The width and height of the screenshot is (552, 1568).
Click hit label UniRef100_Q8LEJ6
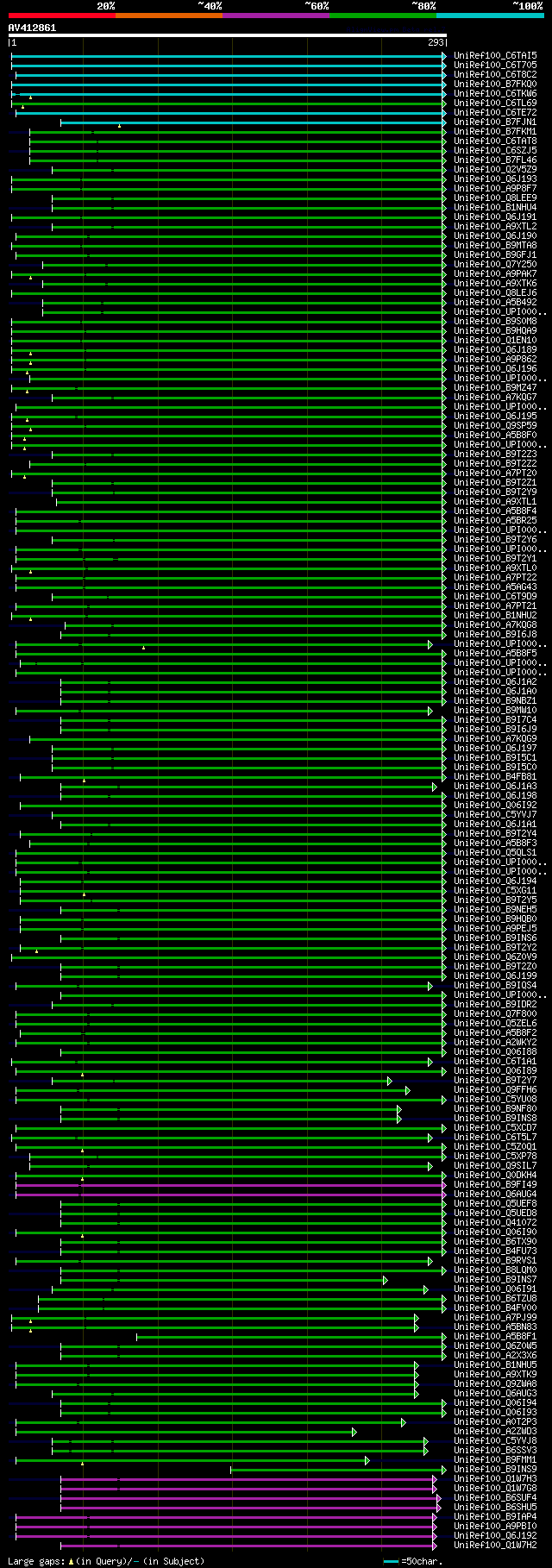(x=495, y=292)
